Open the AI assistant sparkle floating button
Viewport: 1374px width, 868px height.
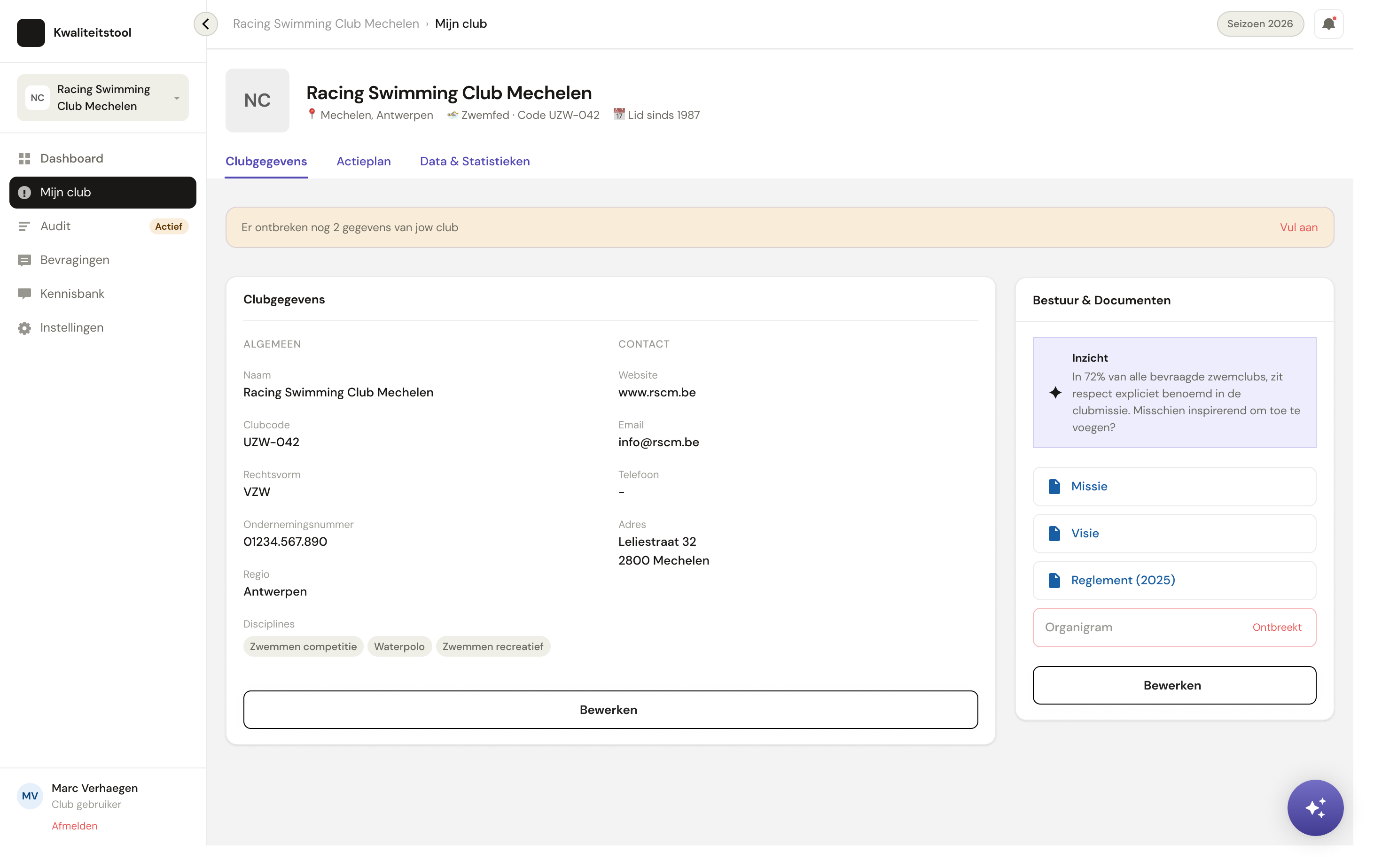[1315, 807]
